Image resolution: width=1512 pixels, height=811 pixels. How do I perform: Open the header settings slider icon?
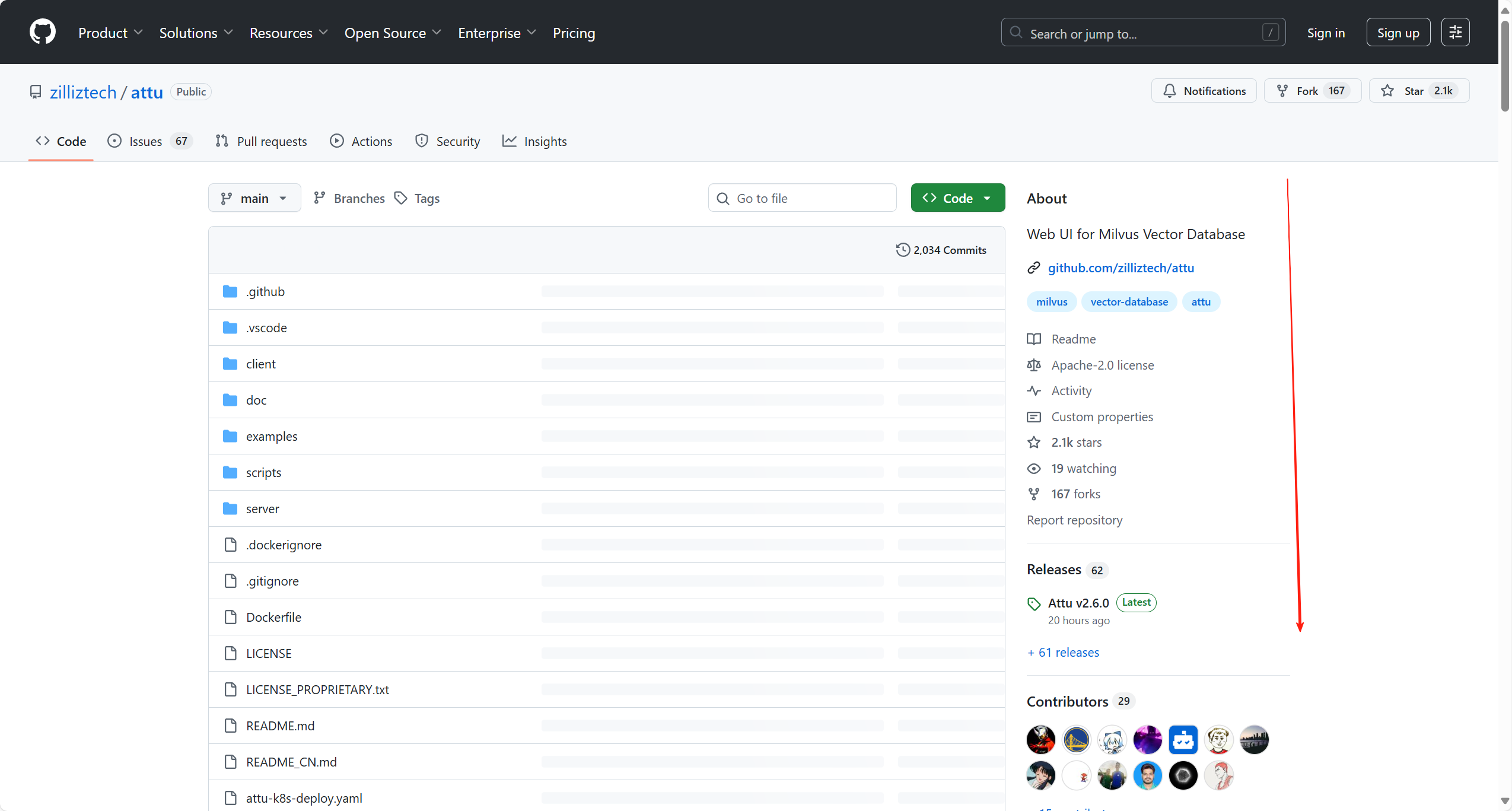pyautogui.click(x=1455, y=32)
